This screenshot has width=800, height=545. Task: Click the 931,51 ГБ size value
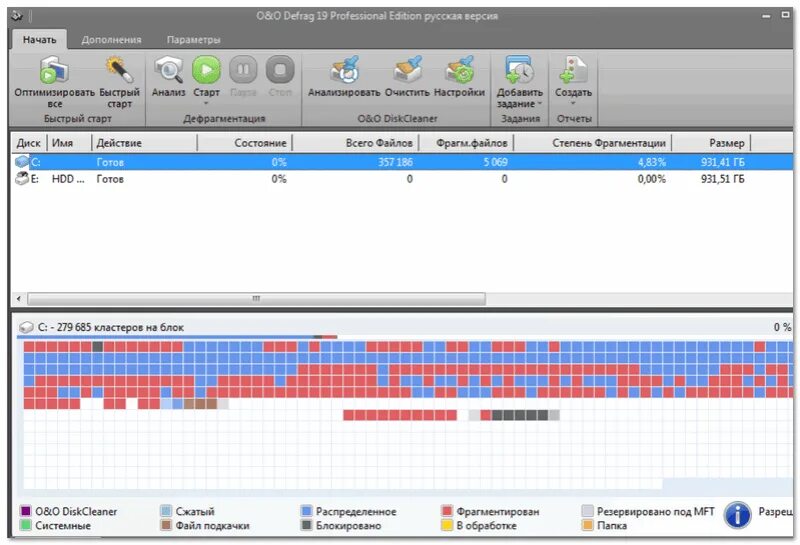(x=722, y=179)
